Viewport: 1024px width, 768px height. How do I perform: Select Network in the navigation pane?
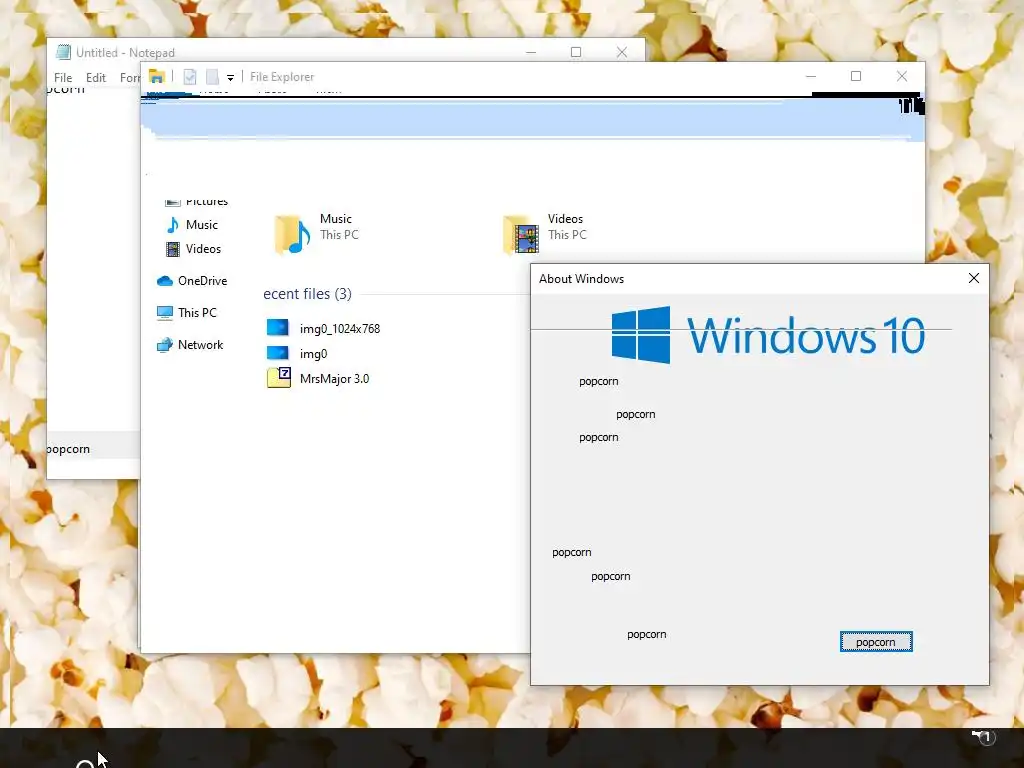200,345
